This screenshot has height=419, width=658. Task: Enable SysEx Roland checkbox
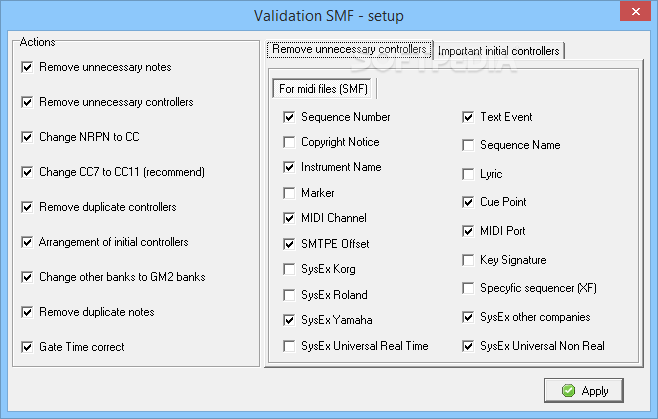tap(289, 295)
